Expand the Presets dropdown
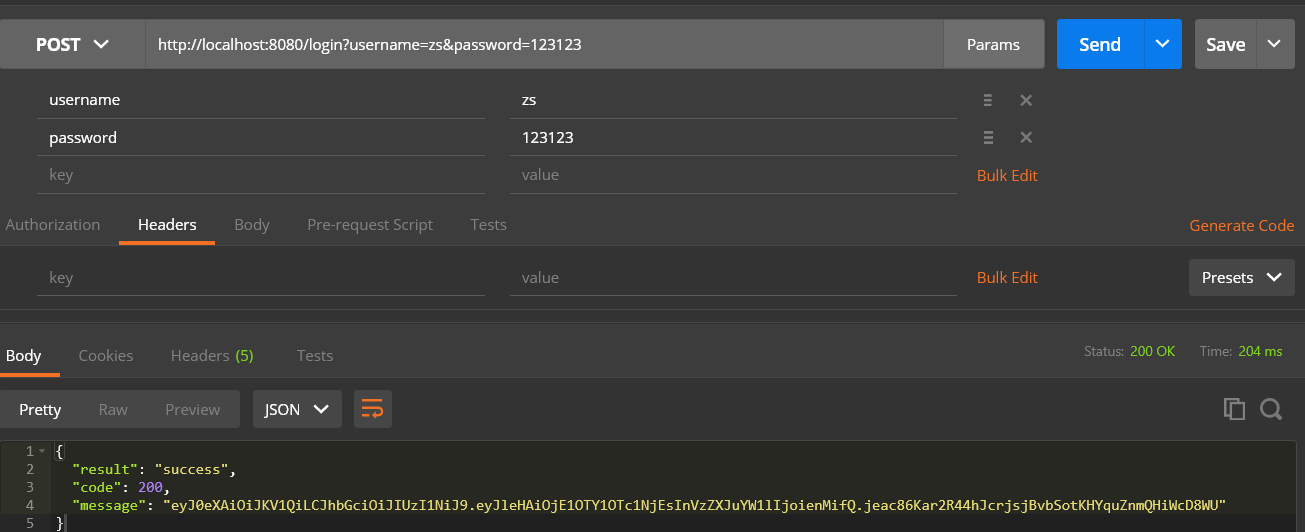 pos(1241,277)
